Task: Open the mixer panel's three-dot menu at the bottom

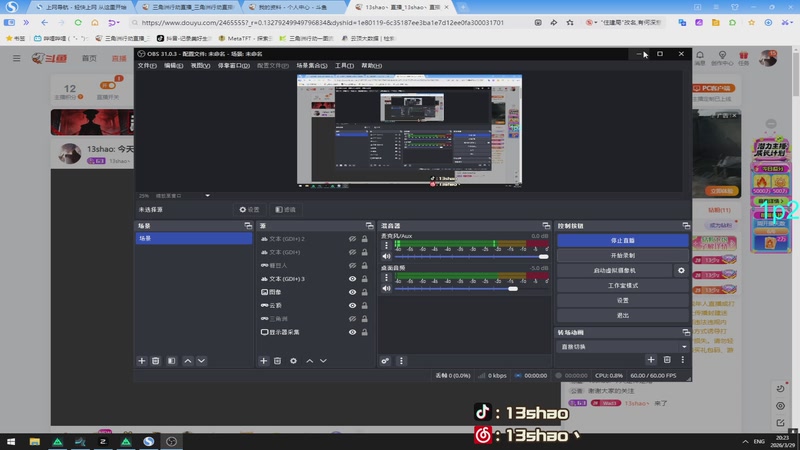Action: [x=401, y=361]
